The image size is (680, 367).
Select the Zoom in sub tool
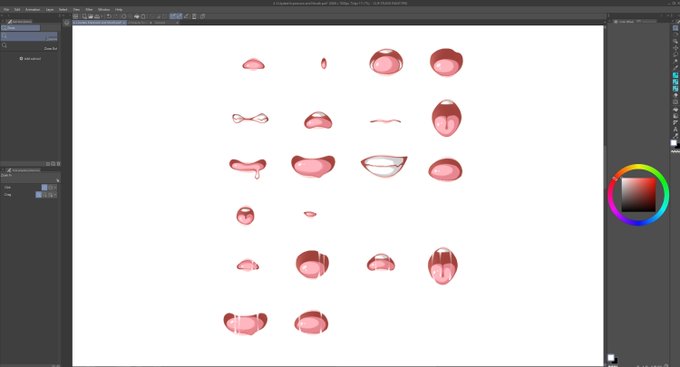pyautogui.click(x=29, y=37)
